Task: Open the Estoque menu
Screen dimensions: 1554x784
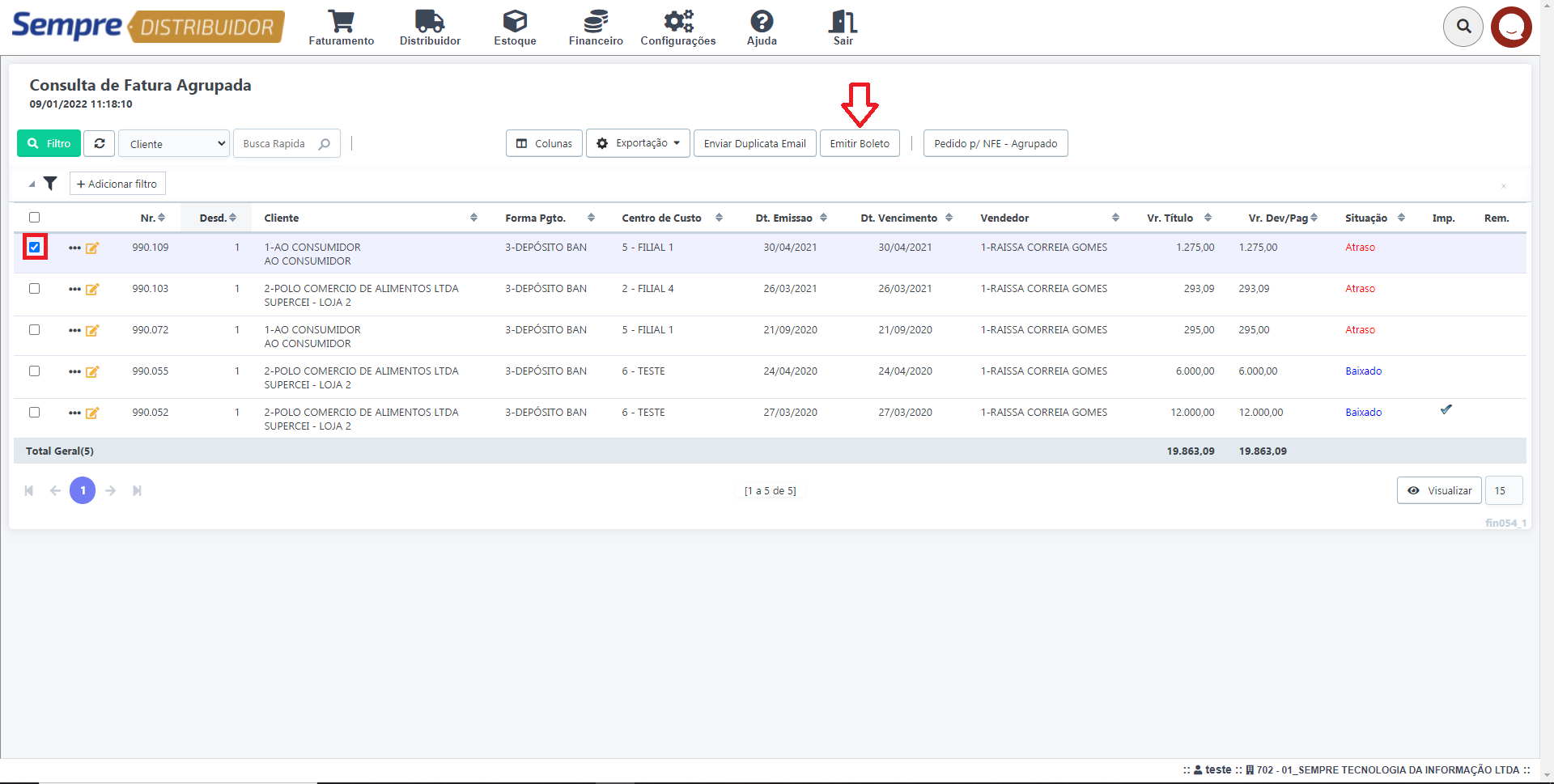Action: point(515,28)
